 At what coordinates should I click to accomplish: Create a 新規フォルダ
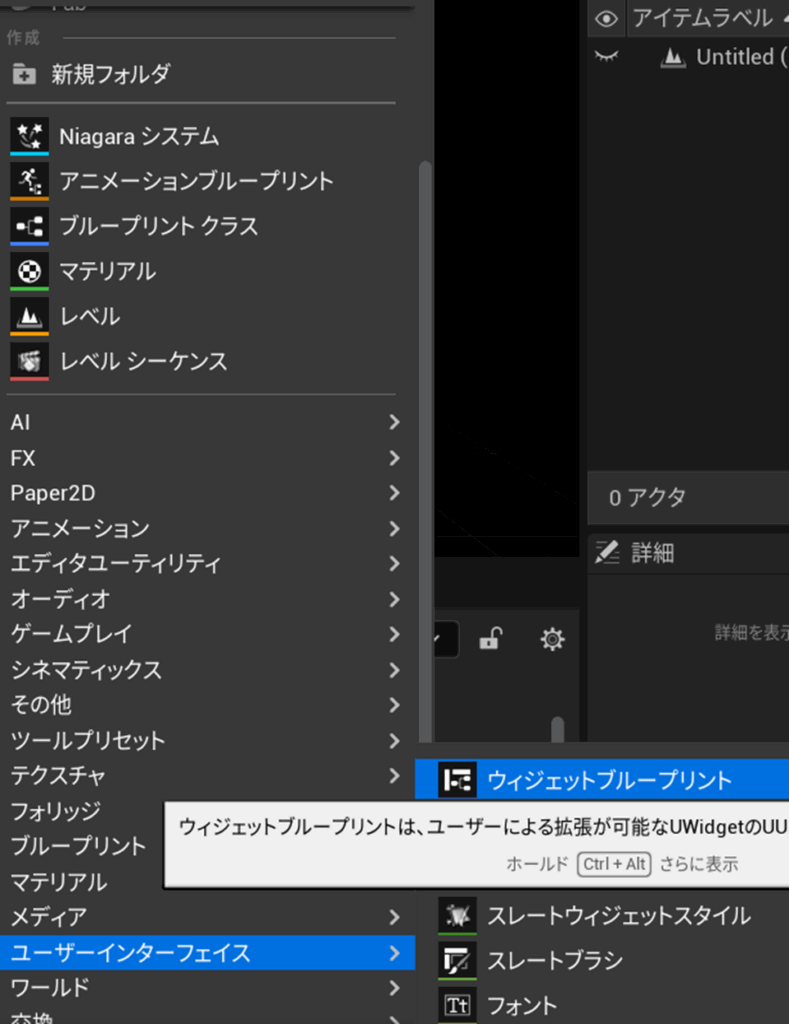point(110,73)
